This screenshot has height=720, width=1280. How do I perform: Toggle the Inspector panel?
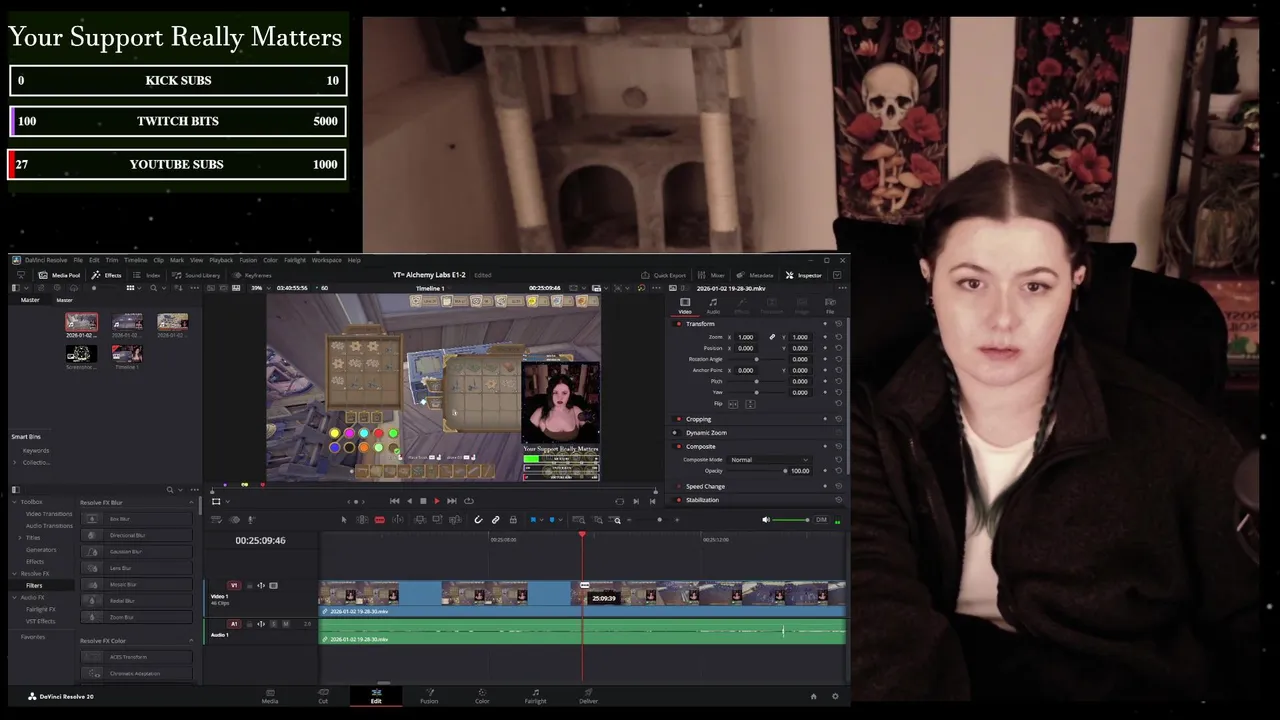(x=804, y=275)
